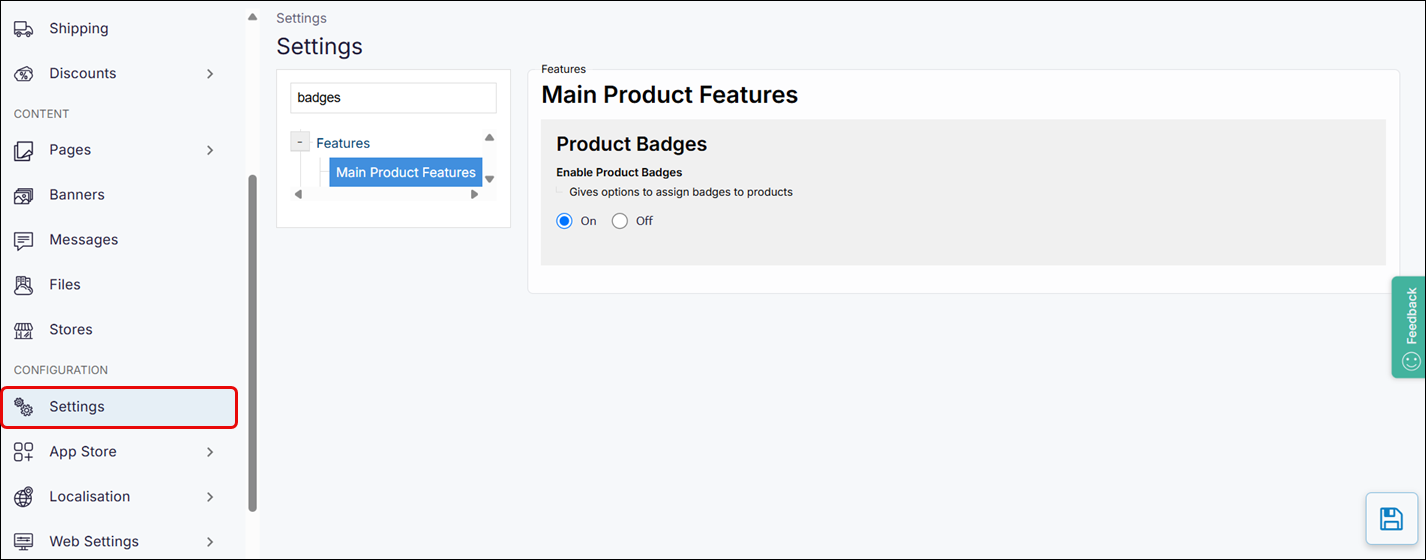Collapse the Features tree node
Screen dimensions: 1426x560
(300, 142)
